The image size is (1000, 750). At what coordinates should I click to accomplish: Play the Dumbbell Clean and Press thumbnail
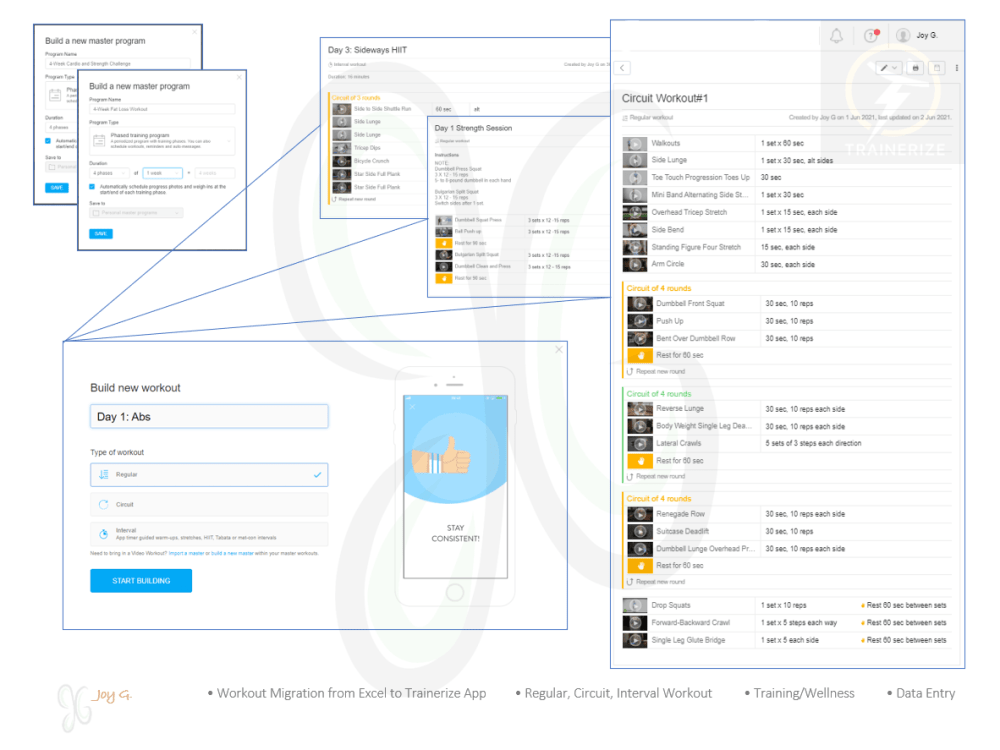pos(444,267)
